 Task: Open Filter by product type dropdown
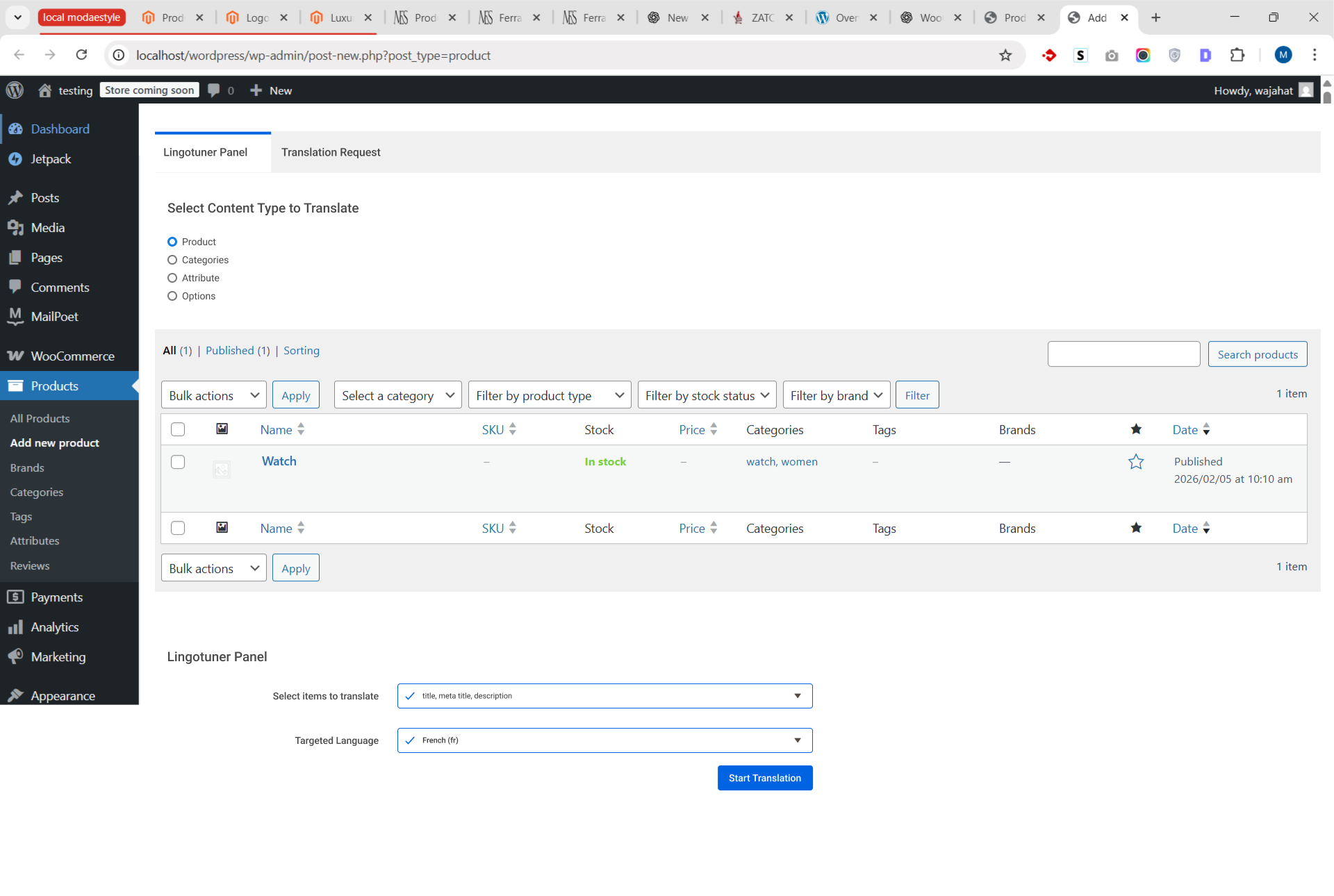pyautogui.click(x=550, y=395)
